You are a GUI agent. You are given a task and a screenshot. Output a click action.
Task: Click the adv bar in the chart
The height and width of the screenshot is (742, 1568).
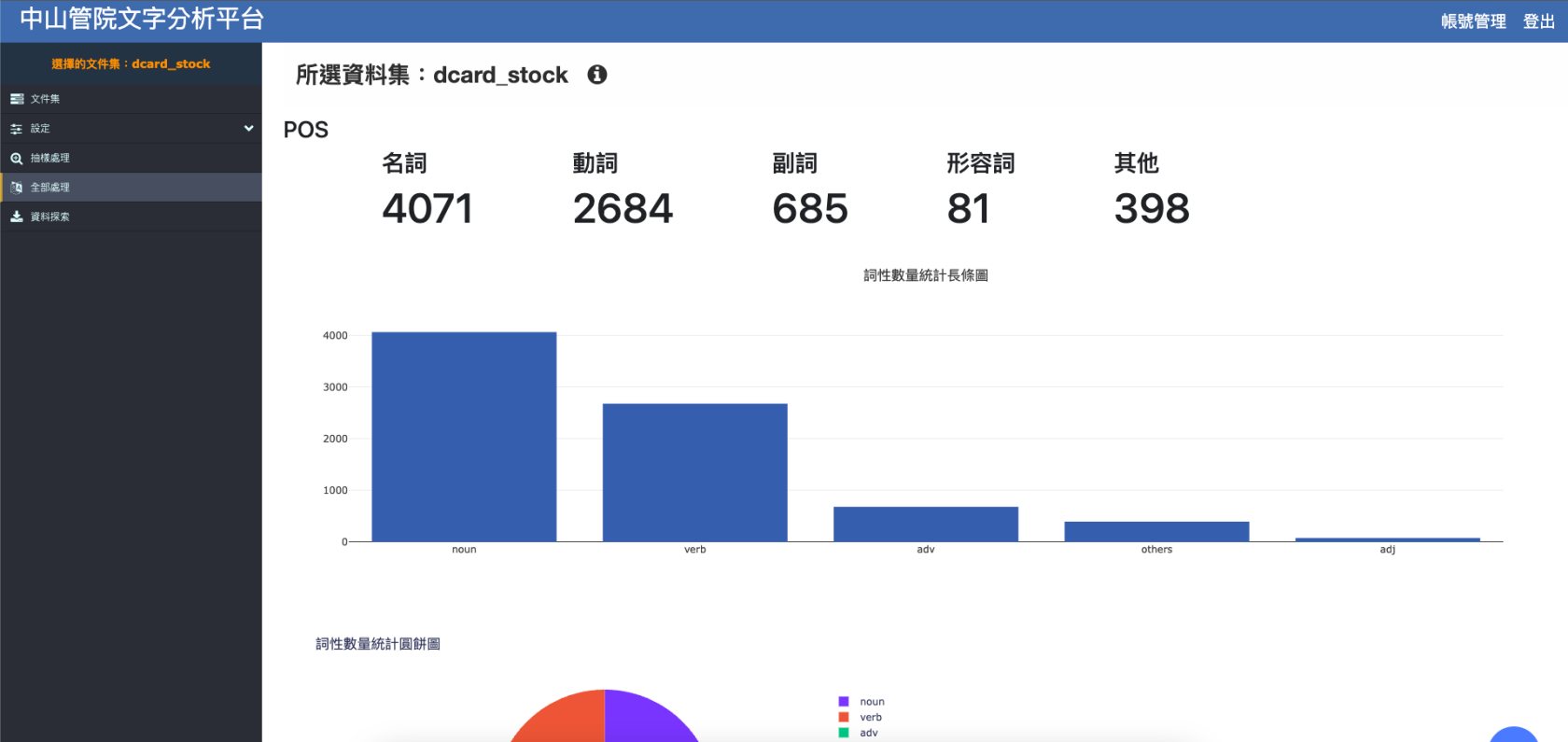tap(926, 524)
